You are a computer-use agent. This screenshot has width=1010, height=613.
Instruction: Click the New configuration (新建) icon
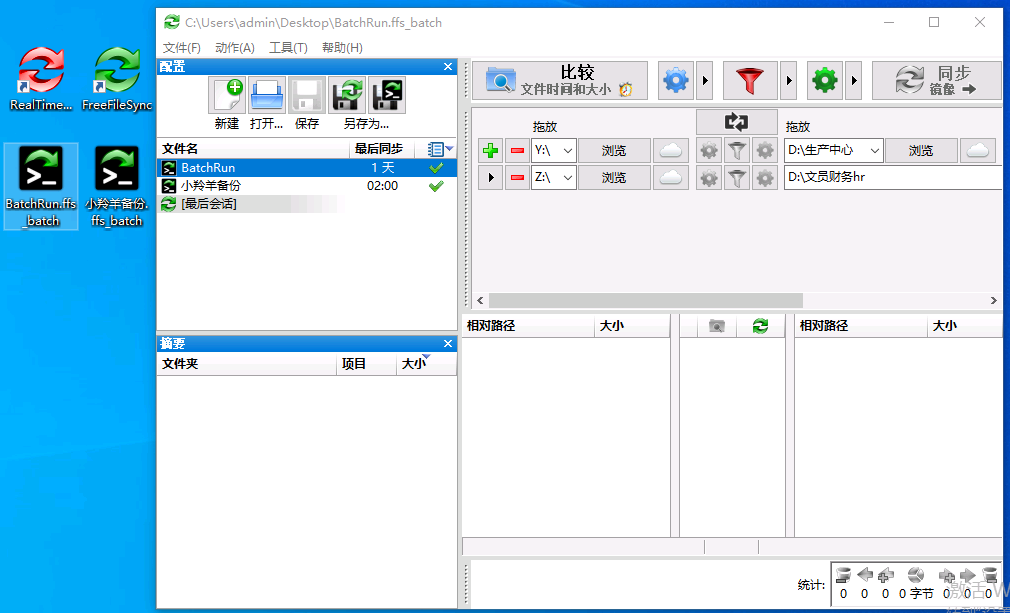coord(227,96)
